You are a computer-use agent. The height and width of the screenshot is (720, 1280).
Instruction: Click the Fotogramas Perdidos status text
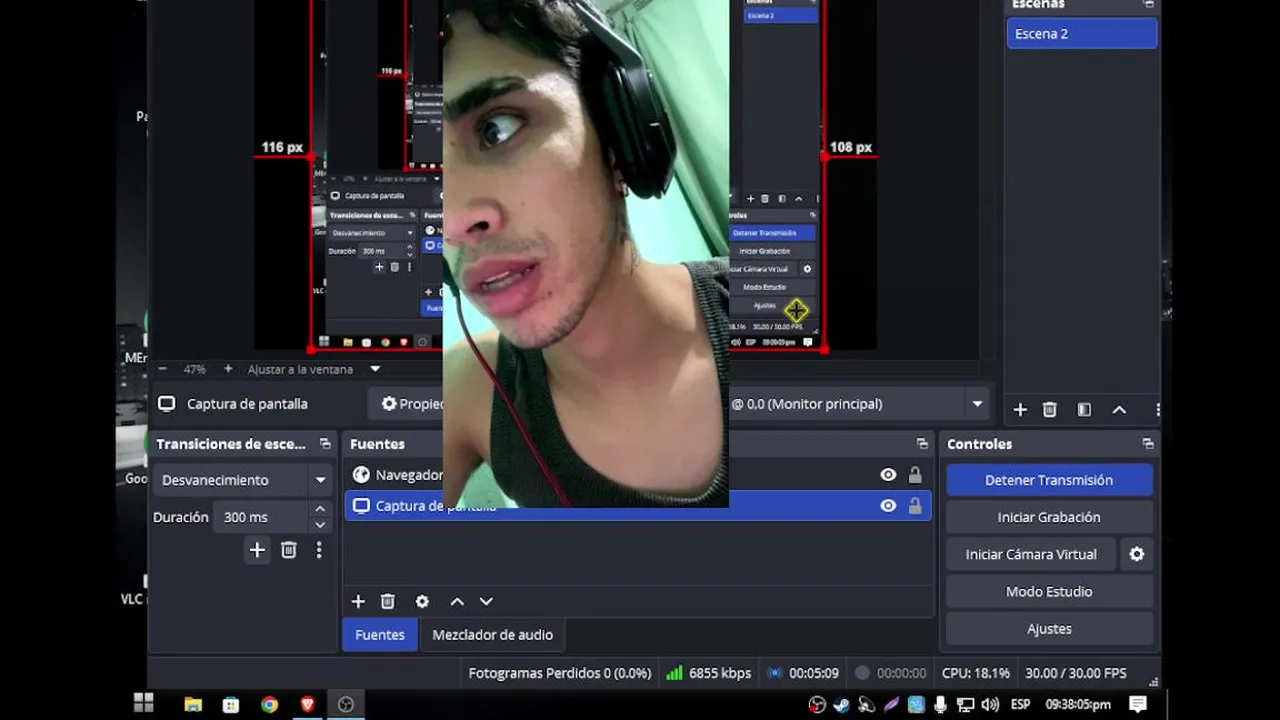tap(560, 673)
